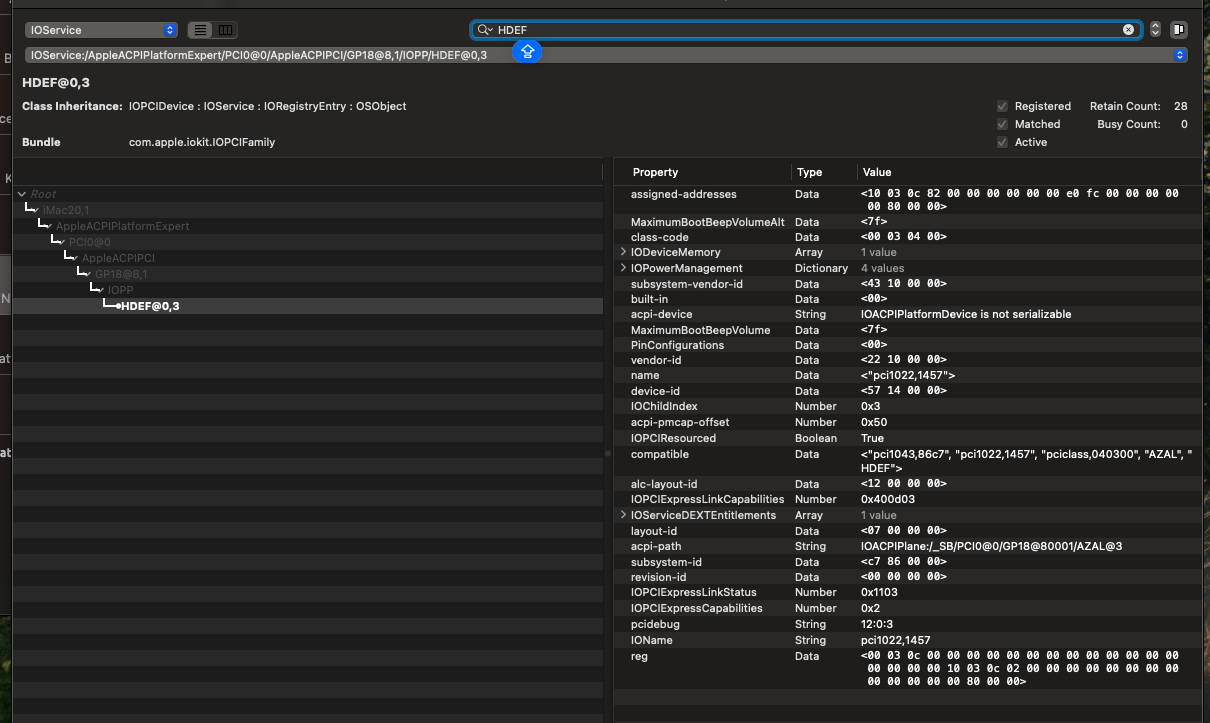
Task: Toggle the inspector sidebar panel icon
Action: click(x=1179, y=30)
